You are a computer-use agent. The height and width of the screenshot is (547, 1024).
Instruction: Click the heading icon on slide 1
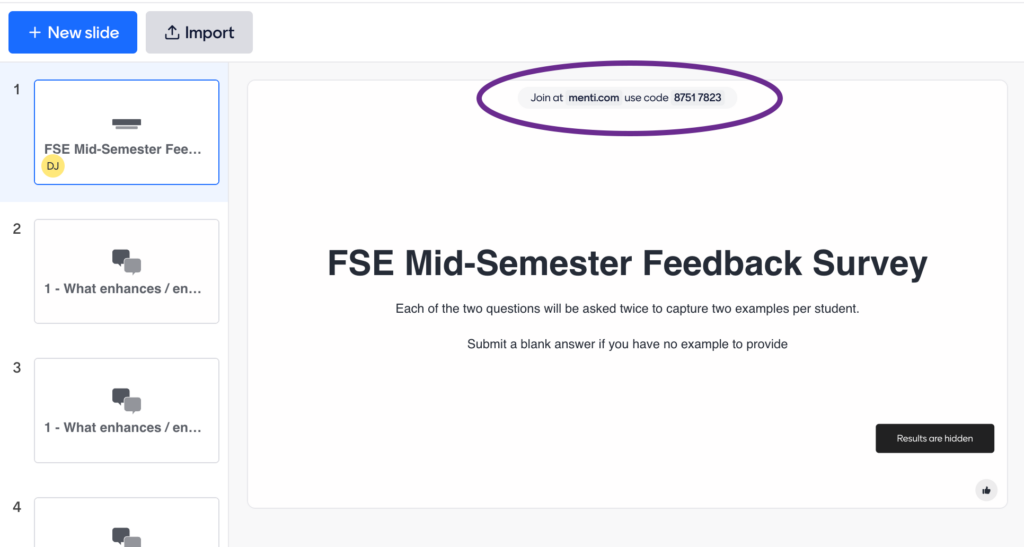click(127, 123)
